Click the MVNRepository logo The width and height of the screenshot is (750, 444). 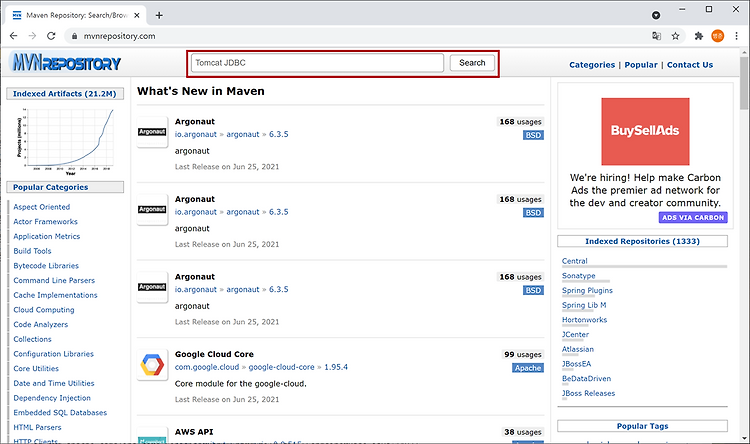(x=66, y=62)
